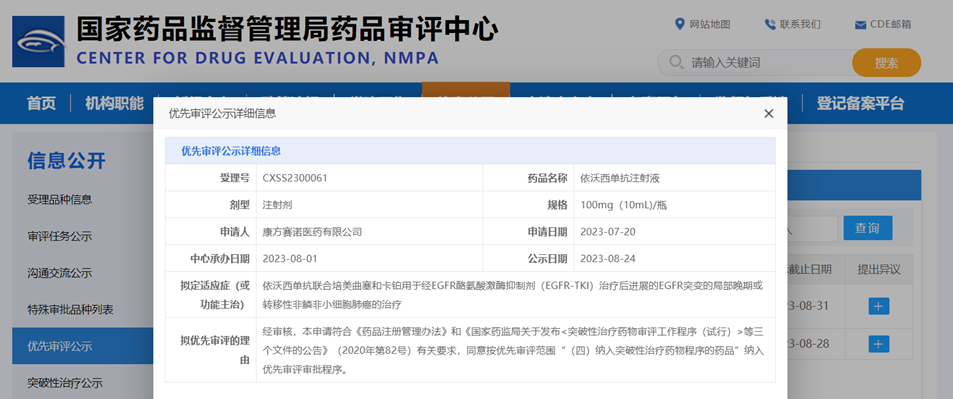Image resolution: width=953 pixels, height=399 pixels.
Task: Click the blue 查询 button
Action: tap(867, 228)
